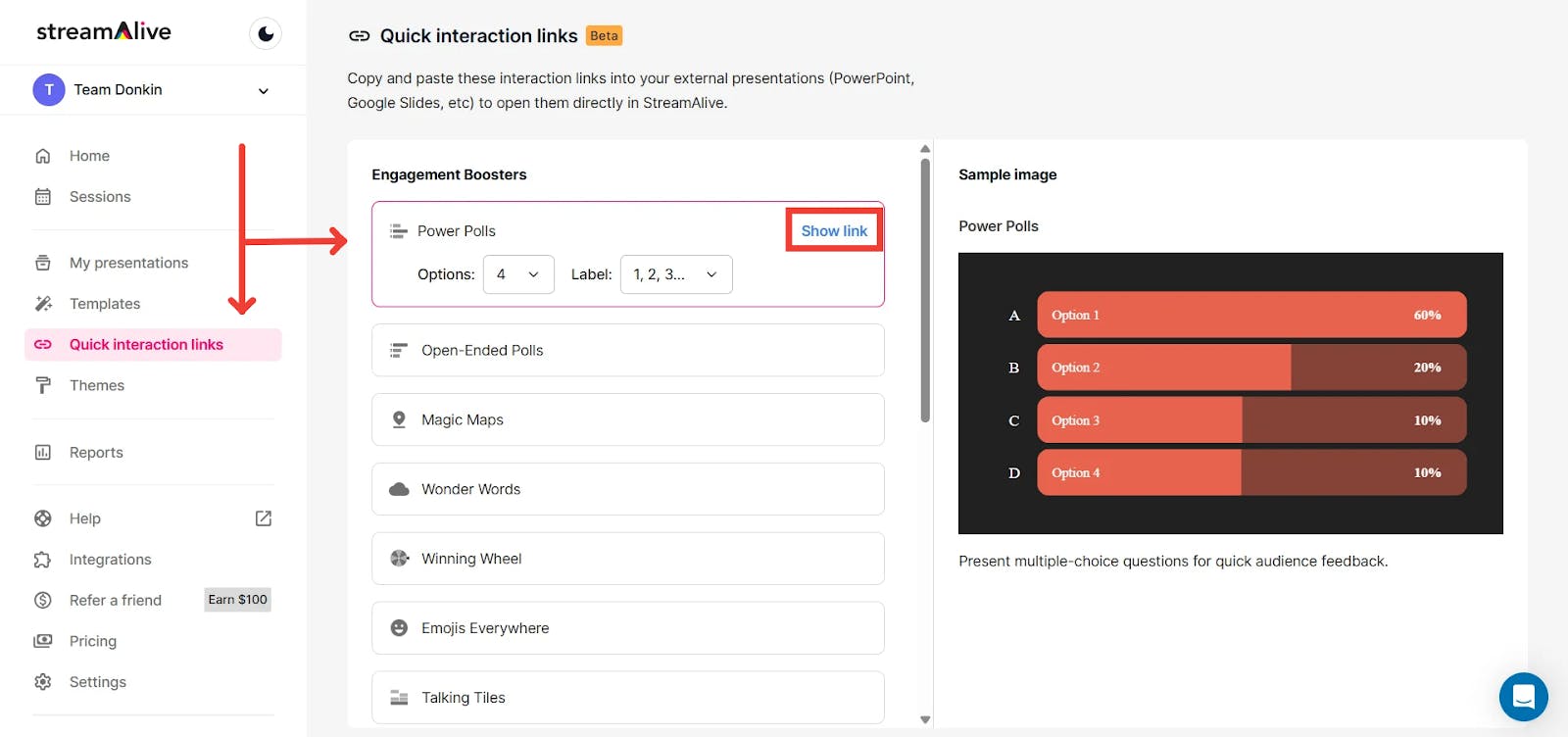Click the Home house icon
This screenshot has width=1568, height=737.
43,156
